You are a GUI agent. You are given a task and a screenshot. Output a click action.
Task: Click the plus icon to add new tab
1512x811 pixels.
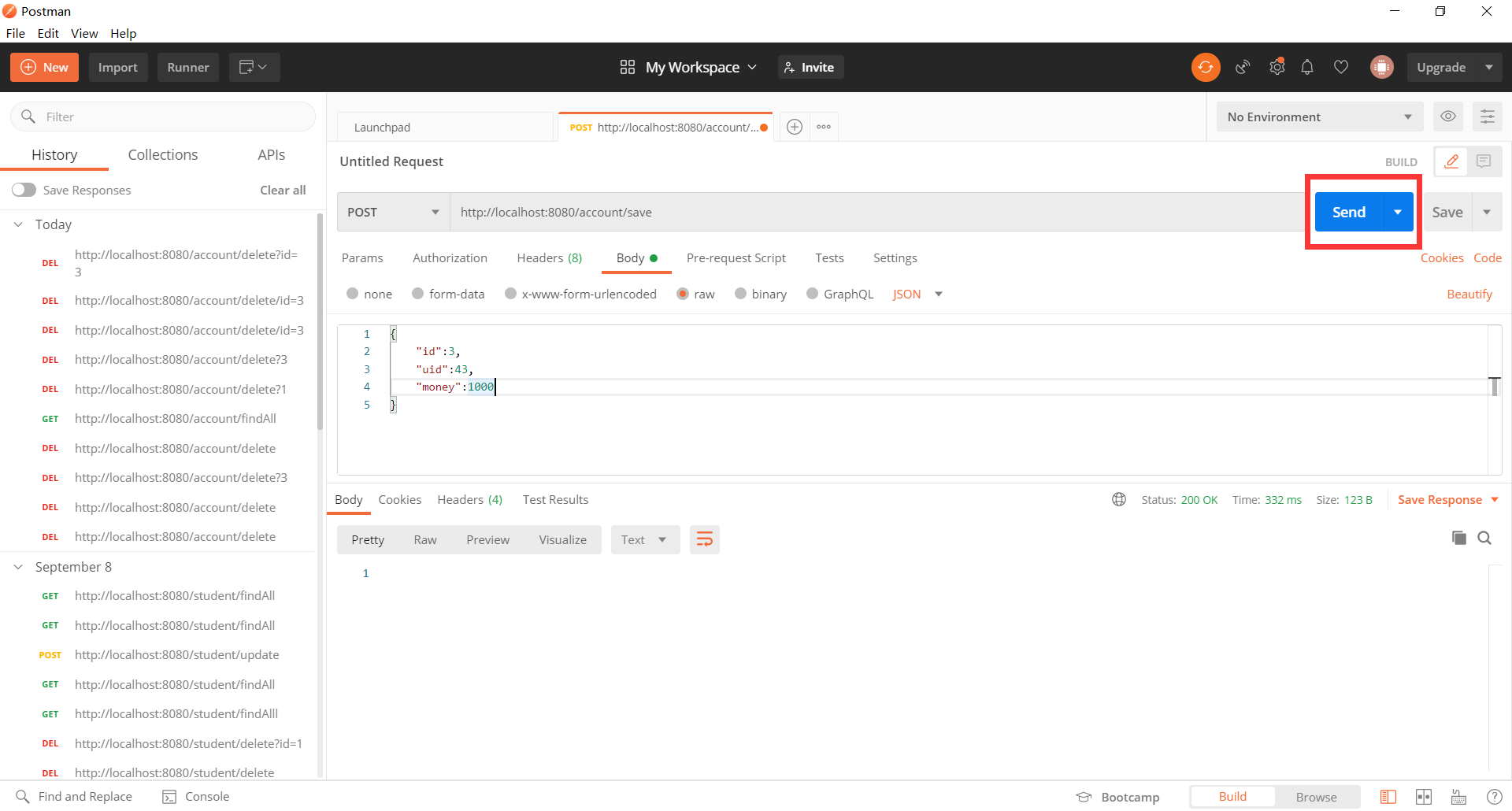click(795, 127)
